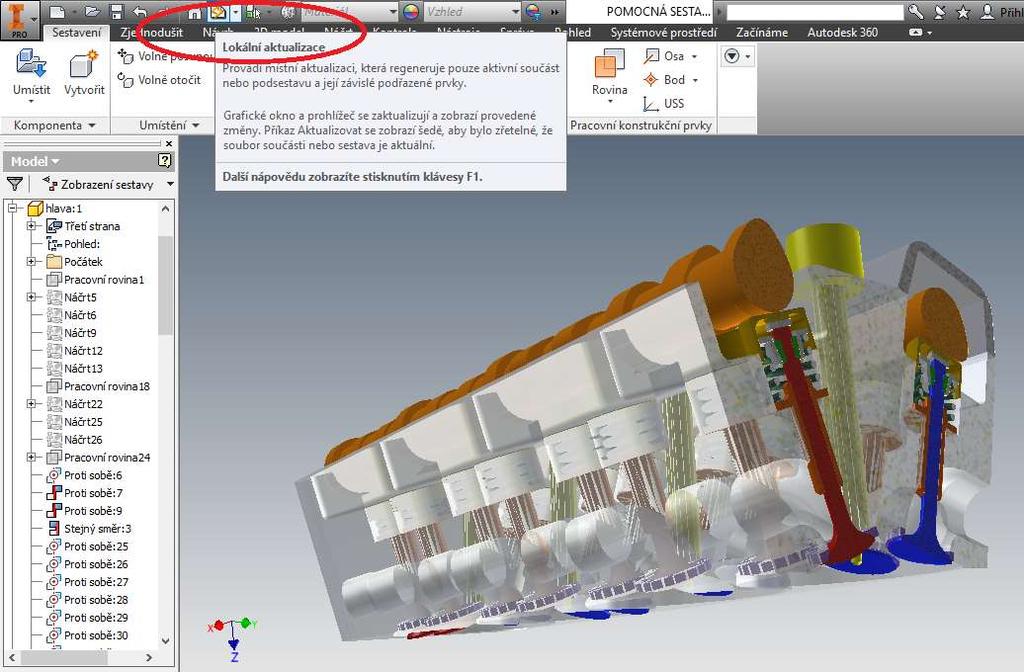Select Pohled: in the browser tree
Image resolution: width=1024 pixels, height=672 pixels.
tap(73, 244)
